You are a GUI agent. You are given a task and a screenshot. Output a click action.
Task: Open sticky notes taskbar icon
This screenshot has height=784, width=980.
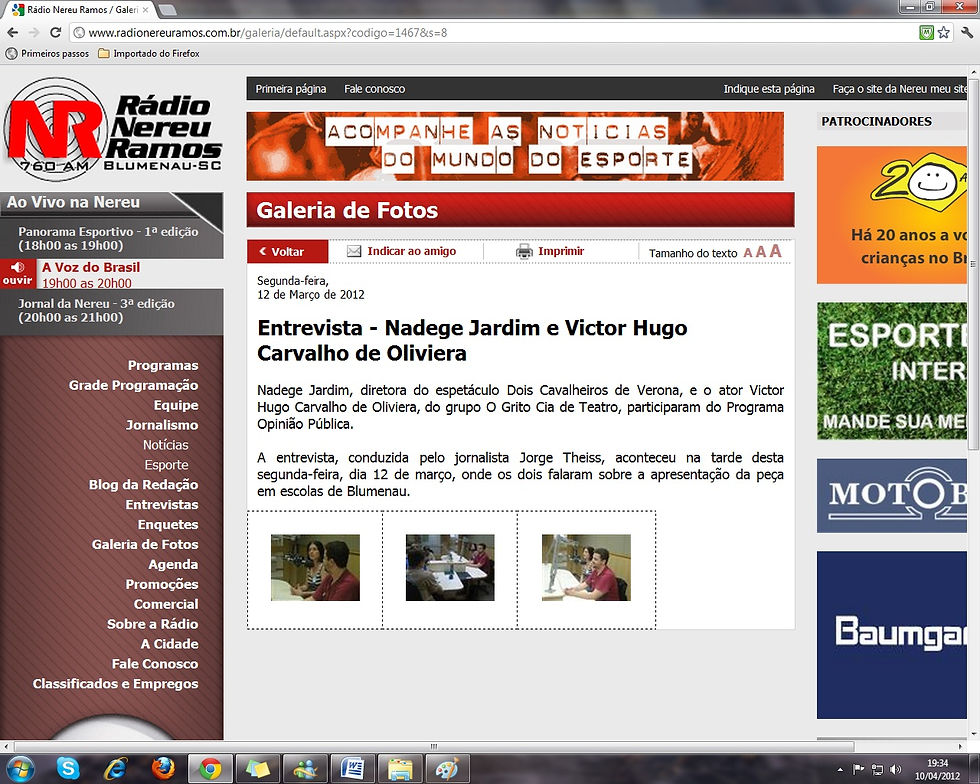click(257, 768)
